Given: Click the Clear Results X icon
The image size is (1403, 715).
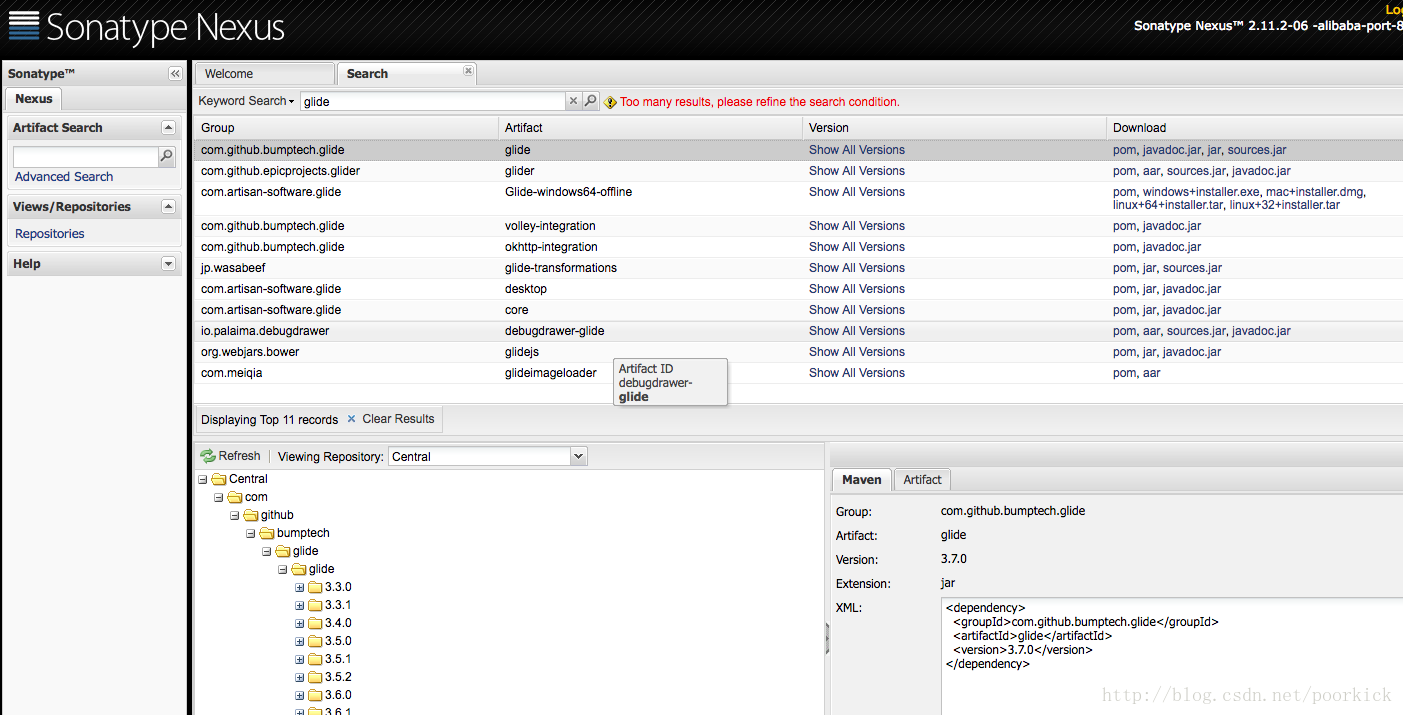Looking at the screenshot, I should coord(351,419).
